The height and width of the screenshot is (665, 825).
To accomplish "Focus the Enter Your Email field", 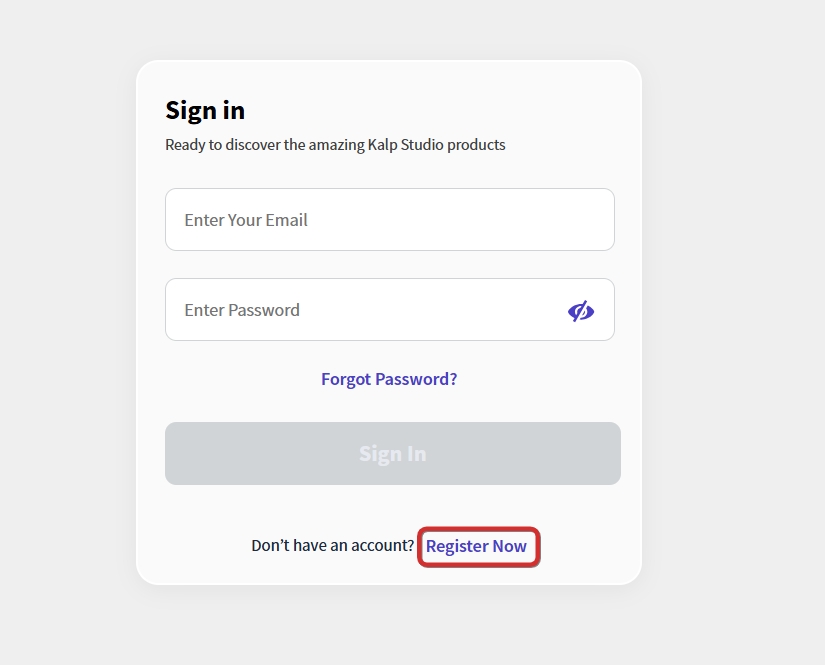I will tap(389, 220).
